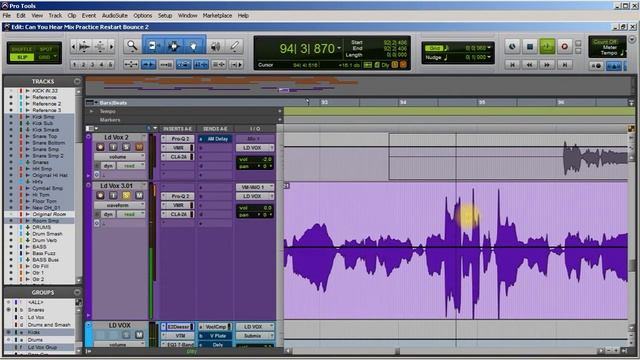This screenshot has height=360, width=640.
Task: Click the Rewind transport button
Action: tap(530, 64)
